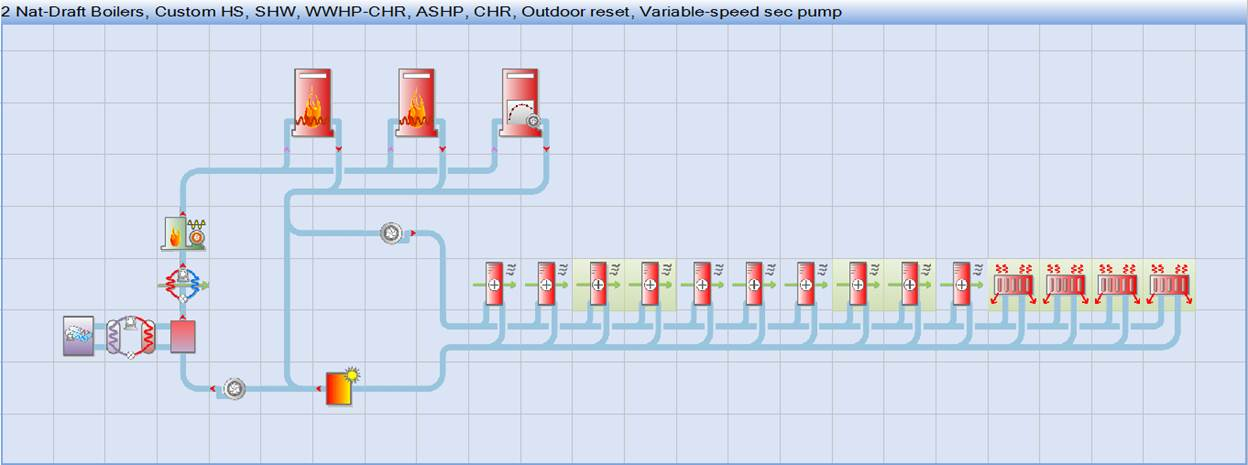Click the custom heat source with dial gauge
Image resolution: width=1248 pixels, height=465 pixels.
pyautogui.click(x=521, y=102)
